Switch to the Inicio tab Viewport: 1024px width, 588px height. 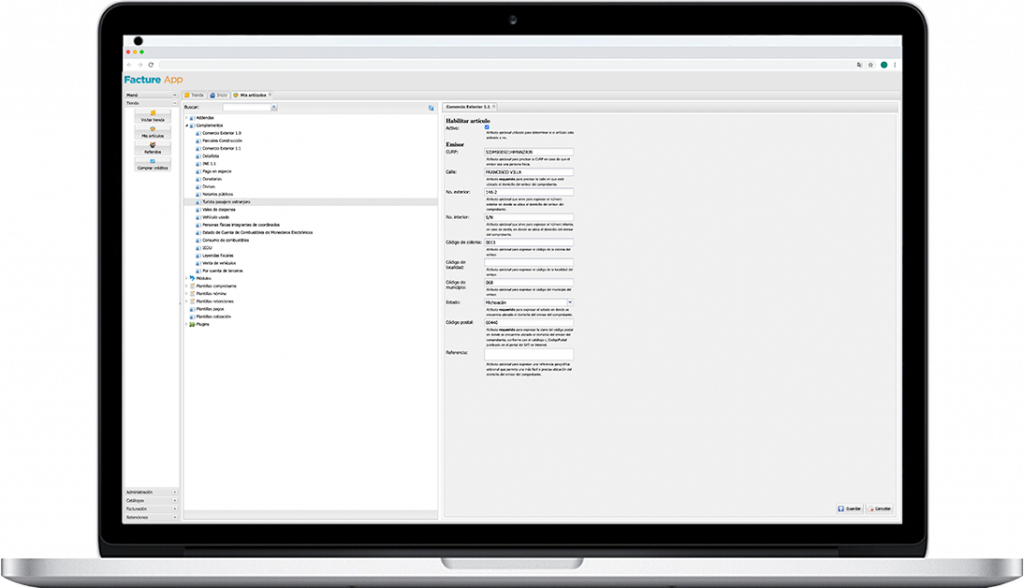[x=219, y=93]
